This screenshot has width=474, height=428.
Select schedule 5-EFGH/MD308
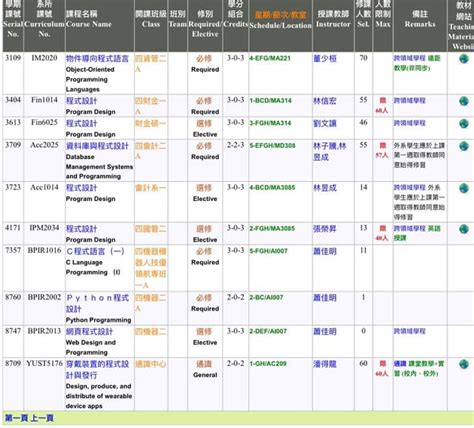coord(272,146)
